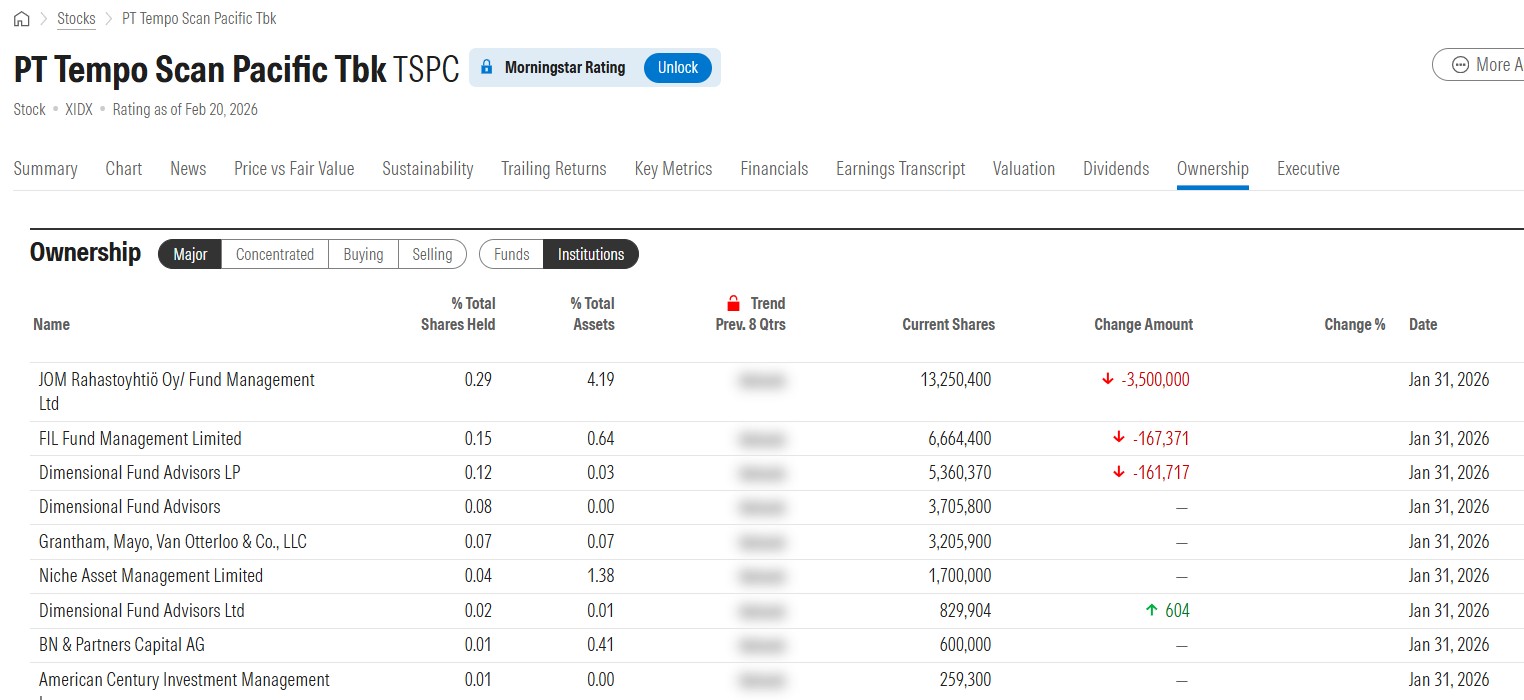Select American Century Investment Management name
Viewport: 1524px width, 700px height.
click(184, 680)
